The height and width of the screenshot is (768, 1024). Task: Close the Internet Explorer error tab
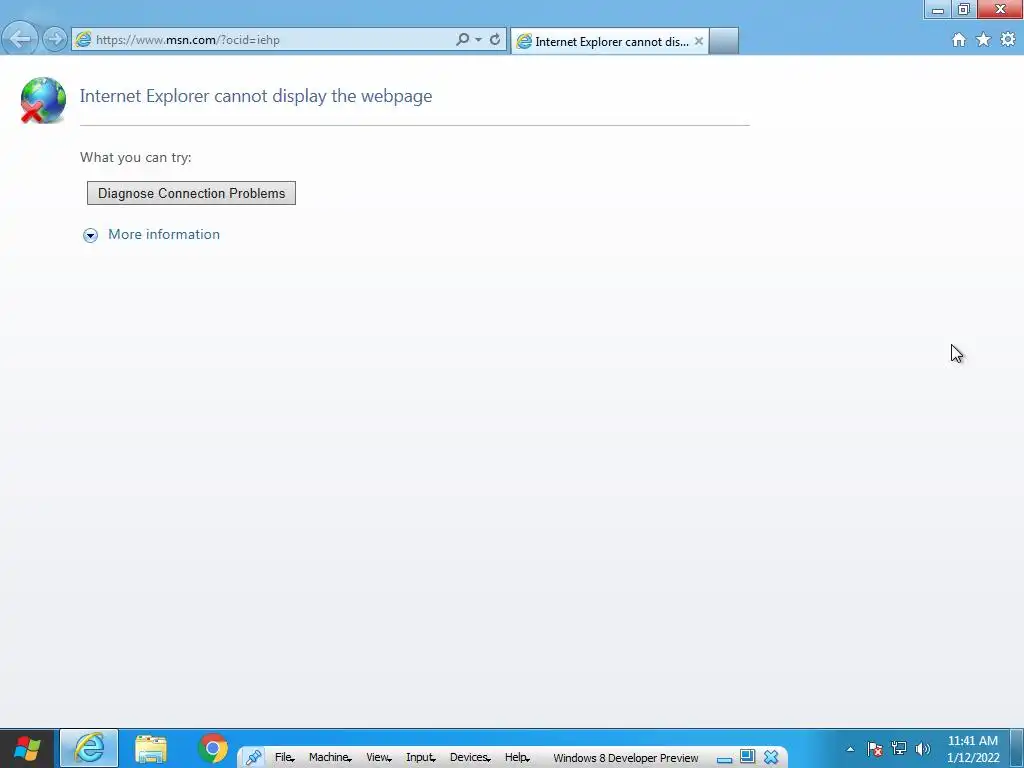click(699, 41)
